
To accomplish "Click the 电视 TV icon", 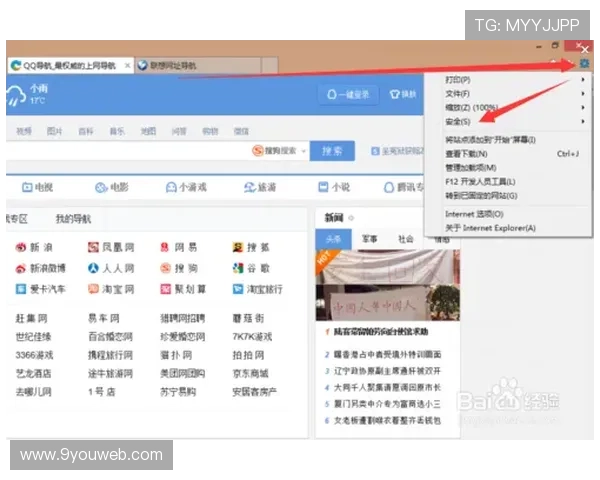I will click(x=27, y=187).
